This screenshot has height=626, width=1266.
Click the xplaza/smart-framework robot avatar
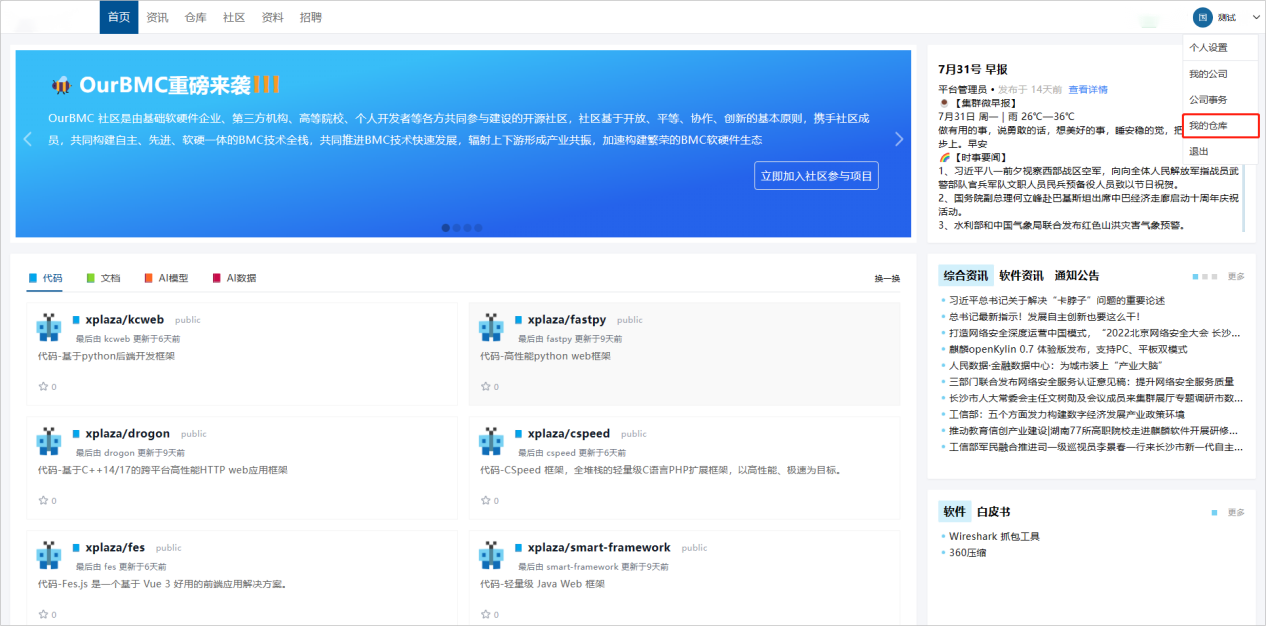[491, 555]
